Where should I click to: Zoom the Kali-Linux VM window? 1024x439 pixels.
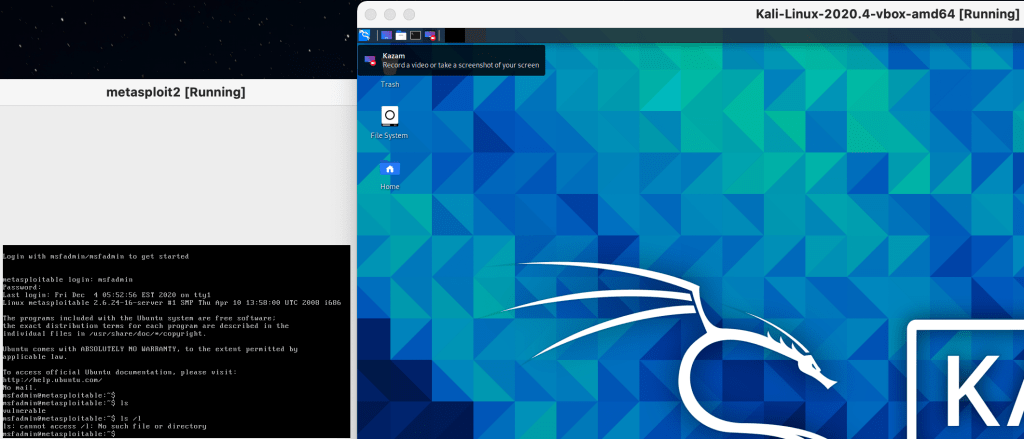point(410,14)
